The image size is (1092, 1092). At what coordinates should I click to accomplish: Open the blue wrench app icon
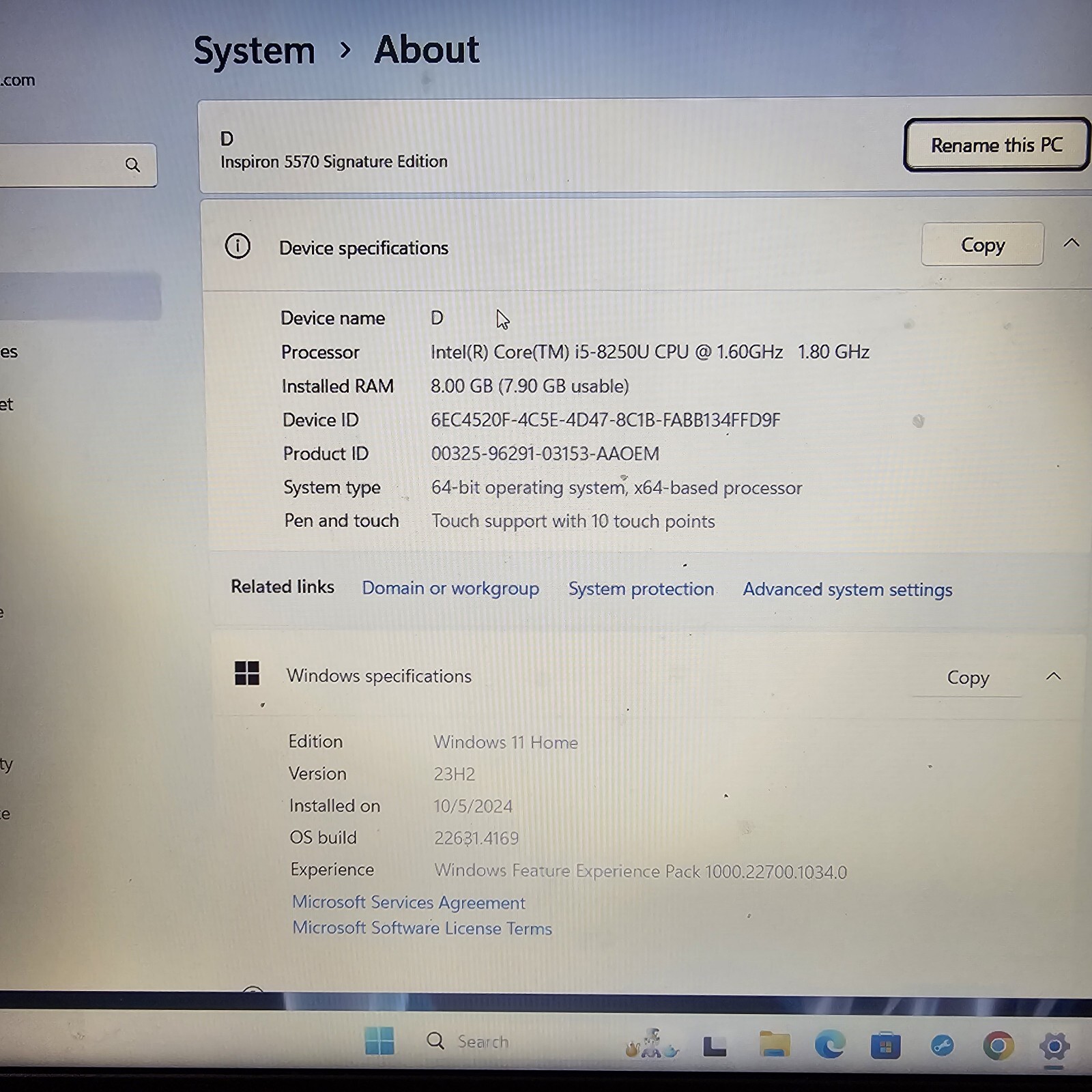click(942, 1046)
